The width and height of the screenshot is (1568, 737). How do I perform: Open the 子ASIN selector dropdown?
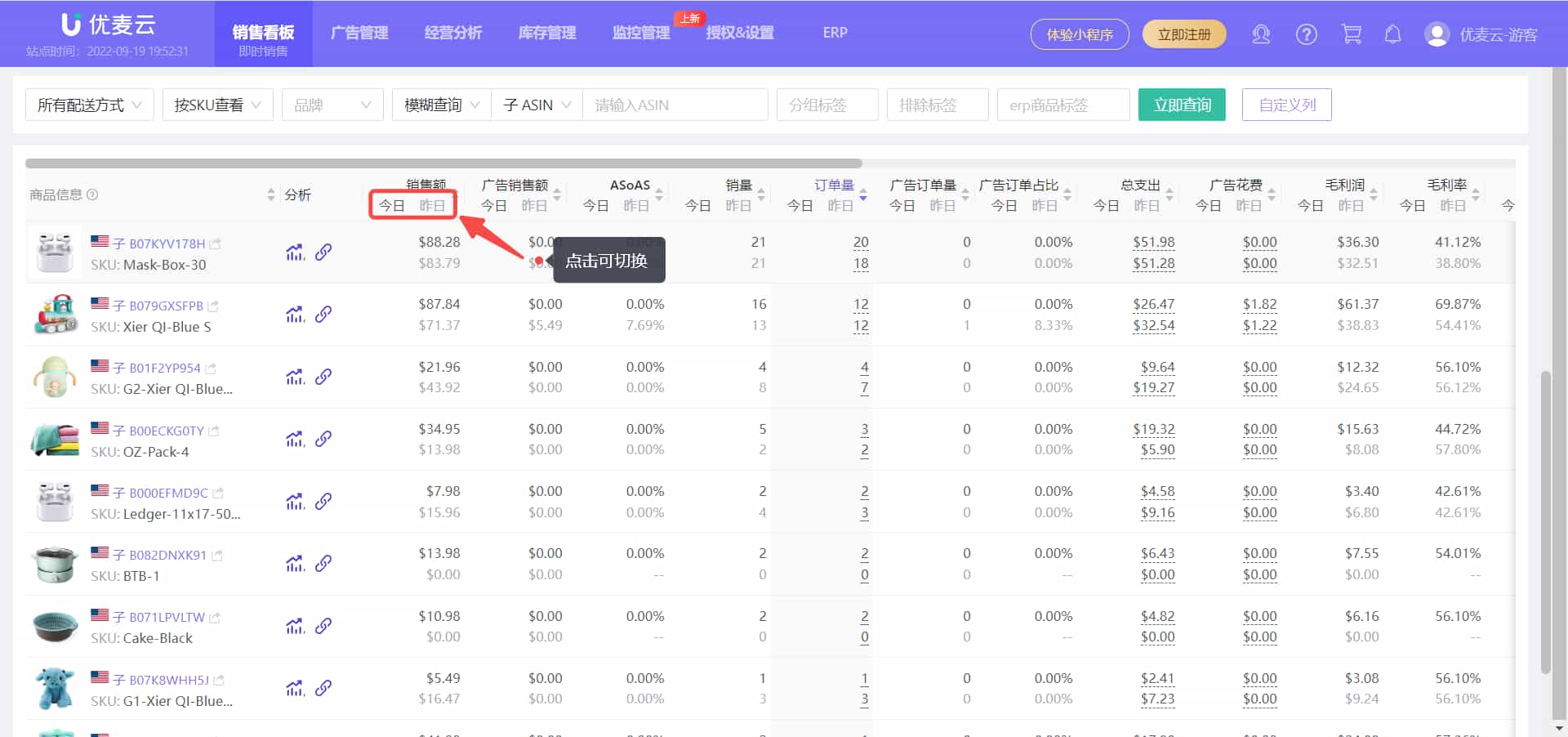[x=536, y=105]
